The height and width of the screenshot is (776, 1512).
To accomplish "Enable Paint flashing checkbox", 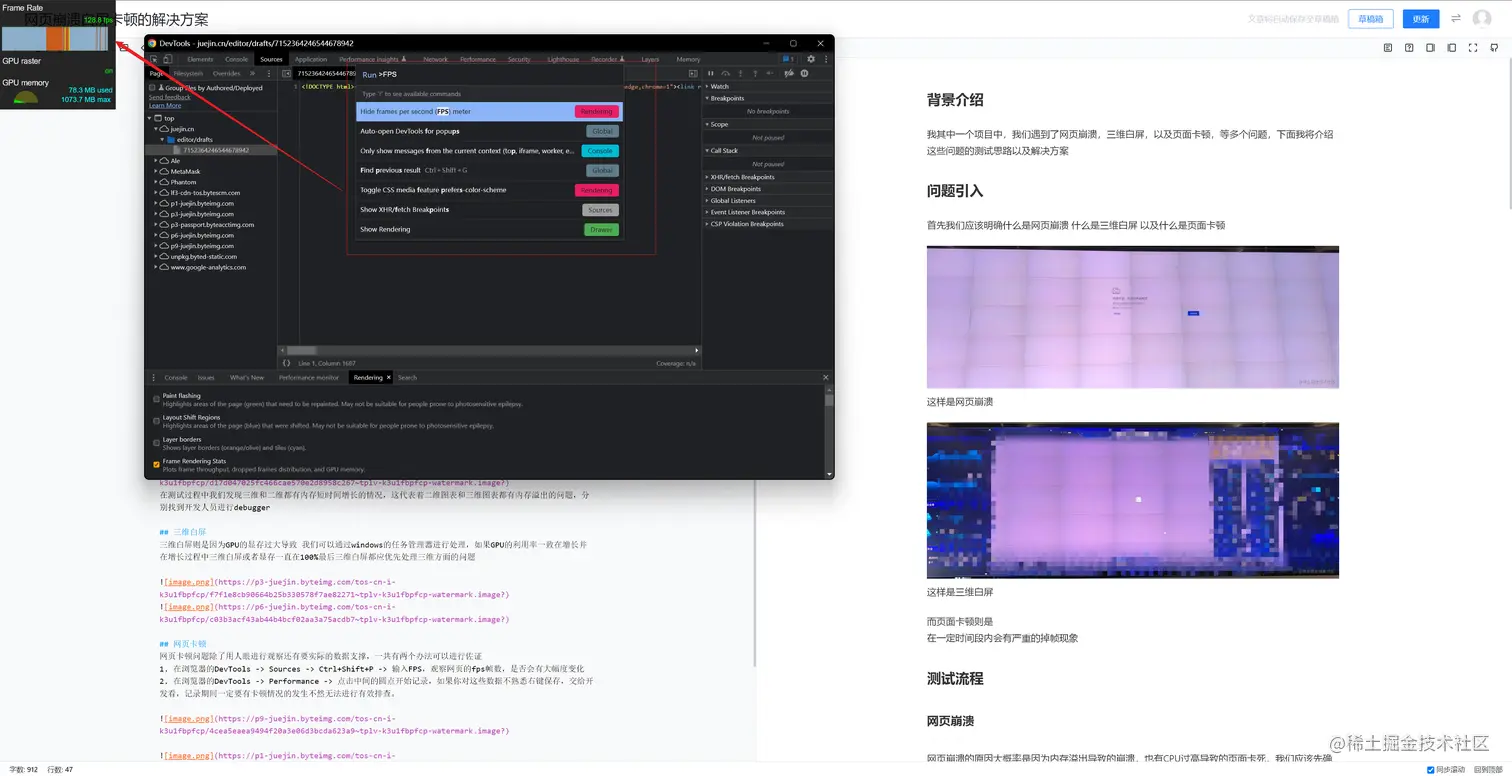I will 156,398.
